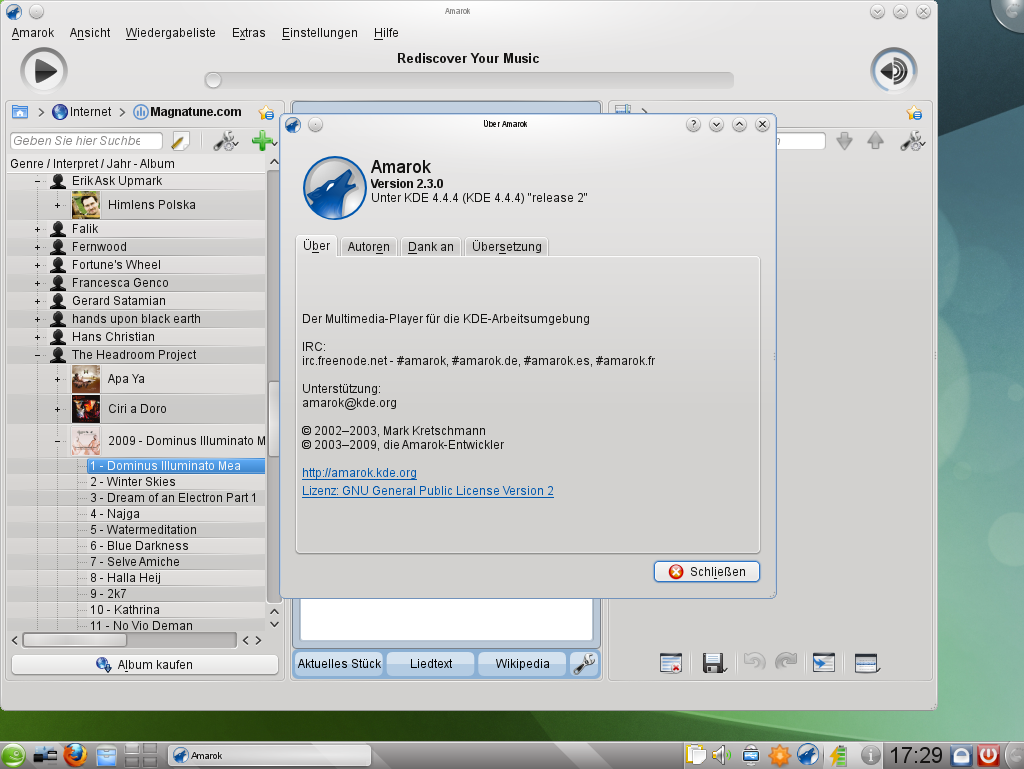Open the amarok.kde.org link

359,473
